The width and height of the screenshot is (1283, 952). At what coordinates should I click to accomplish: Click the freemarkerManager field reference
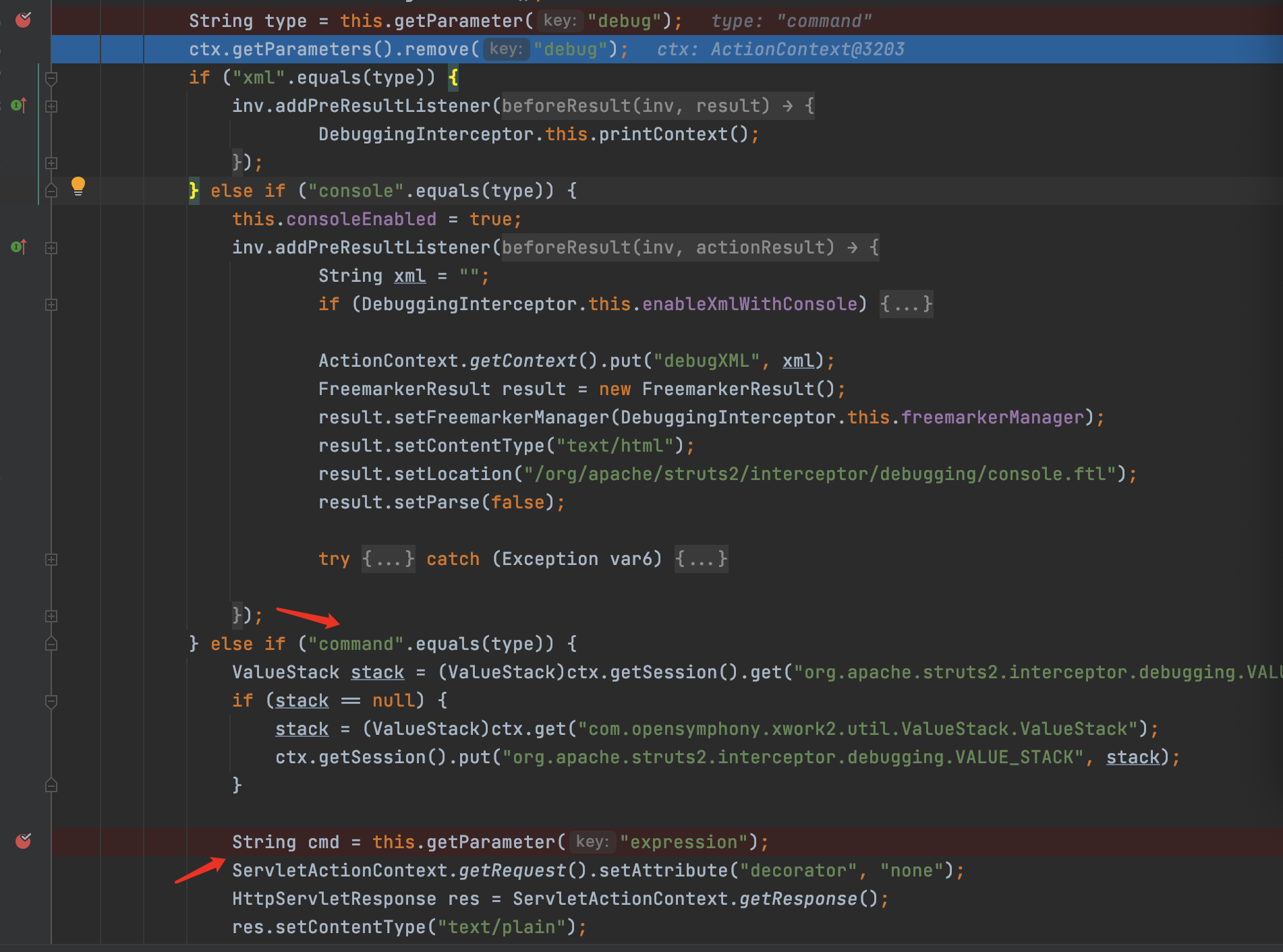[x=993, y=417]
